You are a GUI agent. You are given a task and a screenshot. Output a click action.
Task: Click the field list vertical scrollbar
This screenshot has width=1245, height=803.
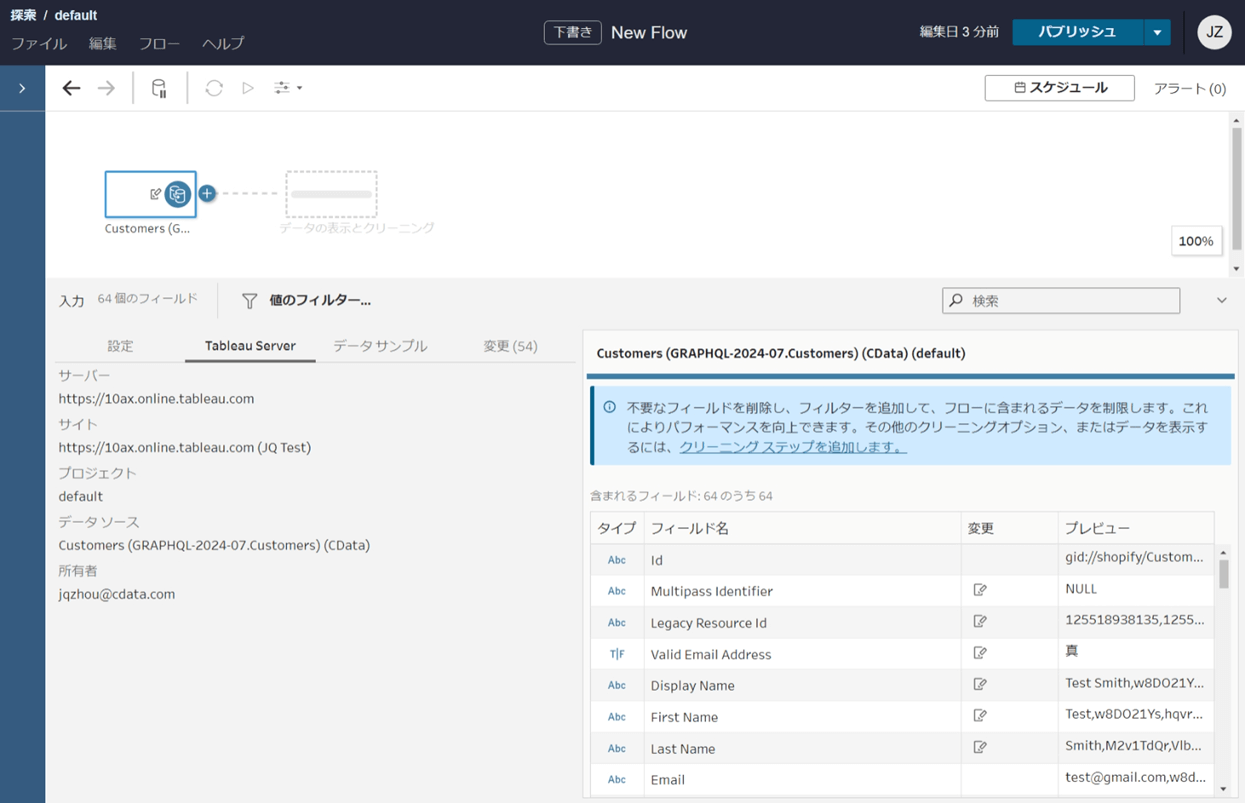[x=1223, y=574]
